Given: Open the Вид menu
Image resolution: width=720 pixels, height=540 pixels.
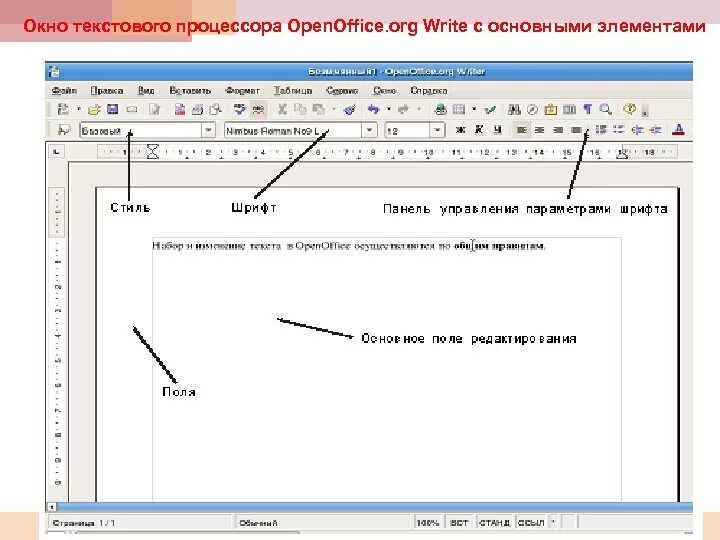Looking at the screenshot, I should point(146,90).
